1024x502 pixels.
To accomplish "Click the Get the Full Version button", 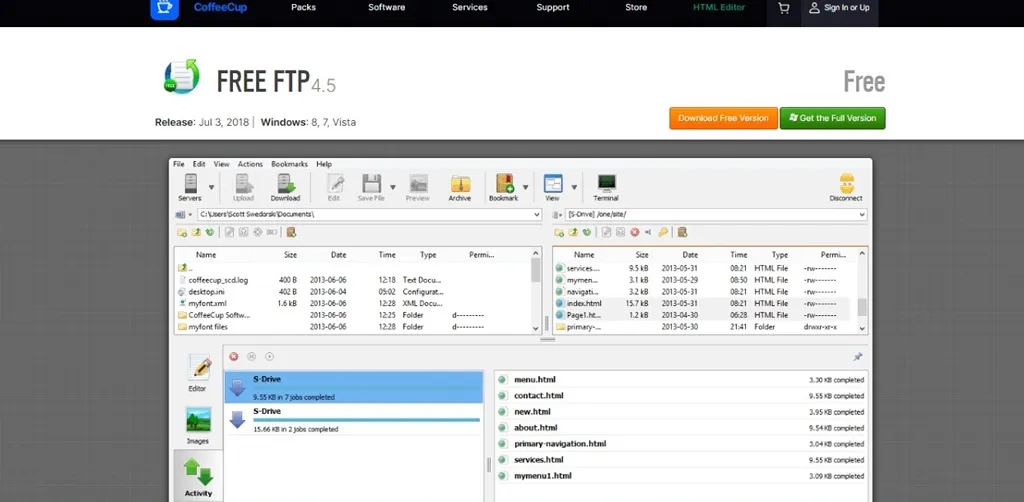I will coord(833,118).
